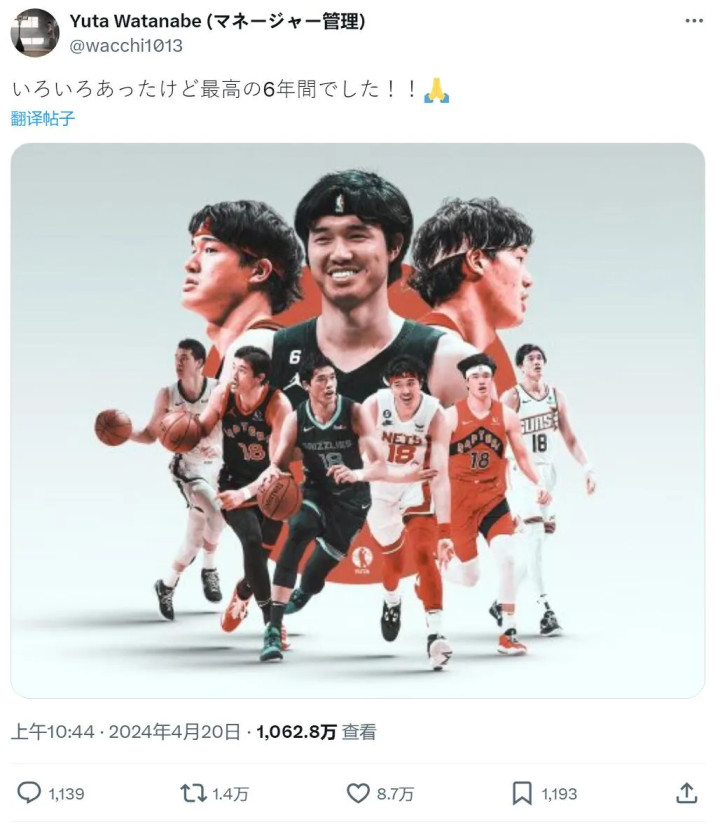Like the post with heart icon
Viewport: 720px width, 824px height.
358,793
